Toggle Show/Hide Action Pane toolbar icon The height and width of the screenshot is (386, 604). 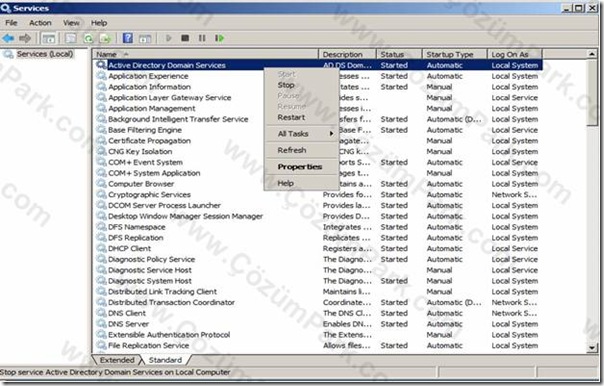pyautogui.click(x=145, y=38)
